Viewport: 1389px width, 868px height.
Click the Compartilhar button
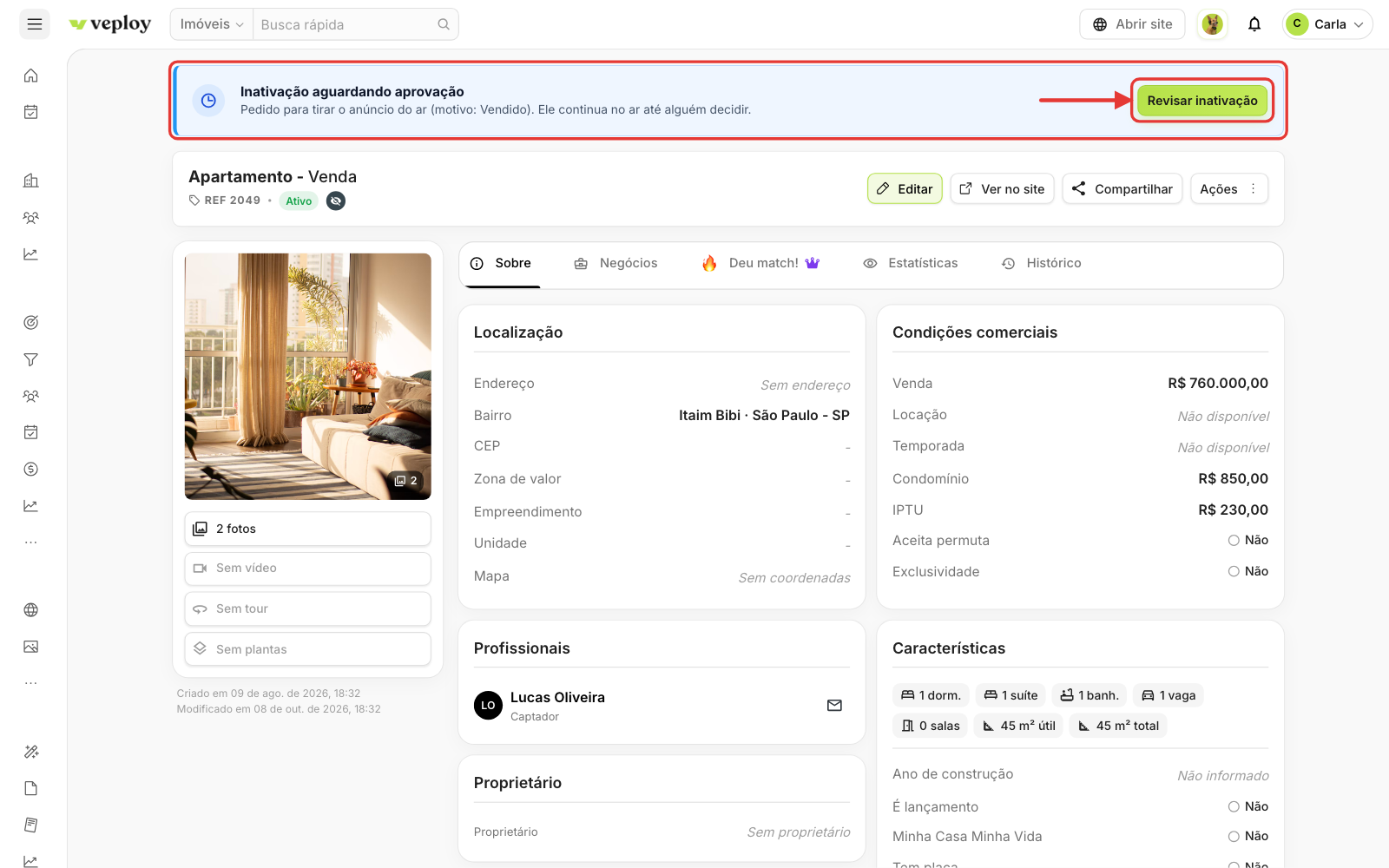tap(1122, 189)
